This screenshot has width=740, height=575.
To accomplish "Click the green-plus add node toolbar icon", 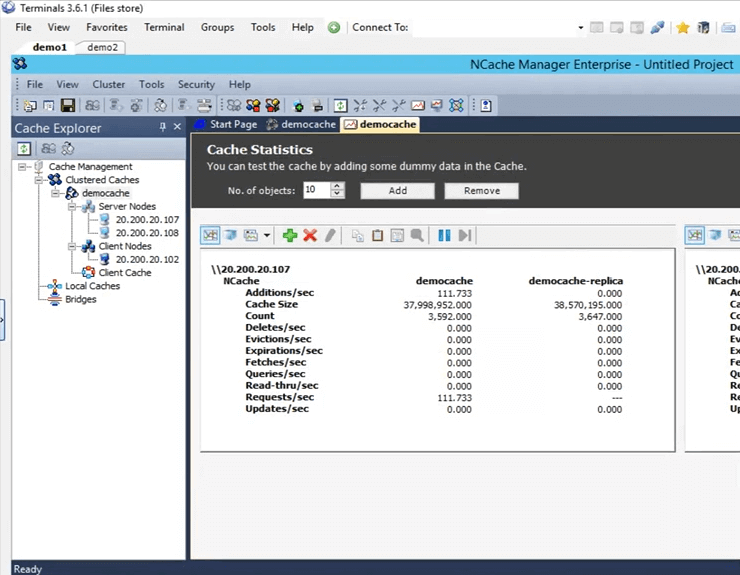I will [x=298, y=105].
